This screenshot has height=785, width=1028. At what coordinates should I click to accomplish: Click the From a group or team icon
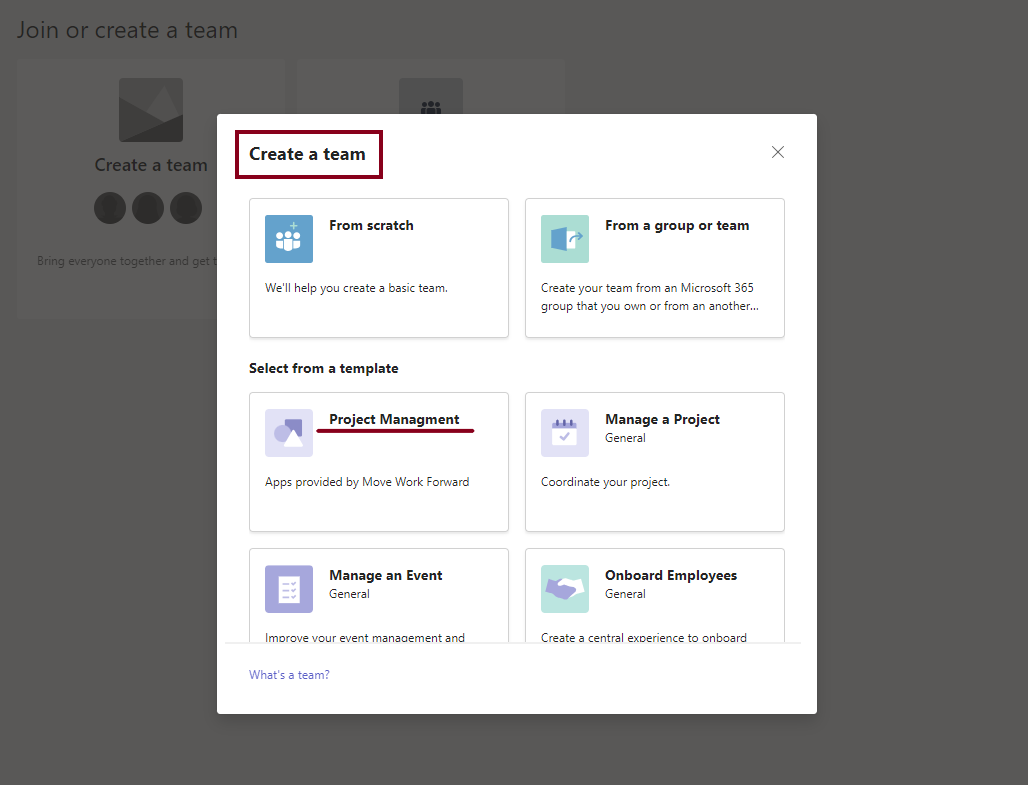pos(564,238)
